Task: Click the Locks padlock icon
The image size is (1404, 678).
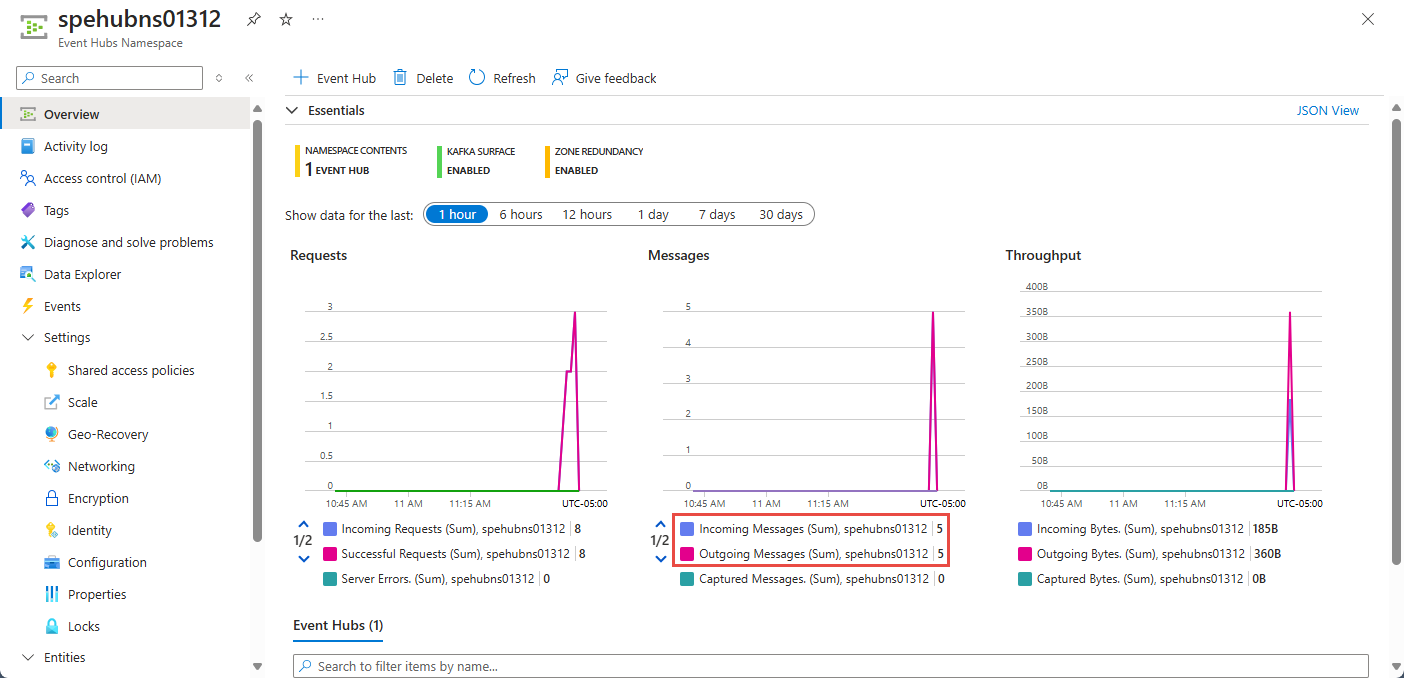Action: click(x=52, y=626)
